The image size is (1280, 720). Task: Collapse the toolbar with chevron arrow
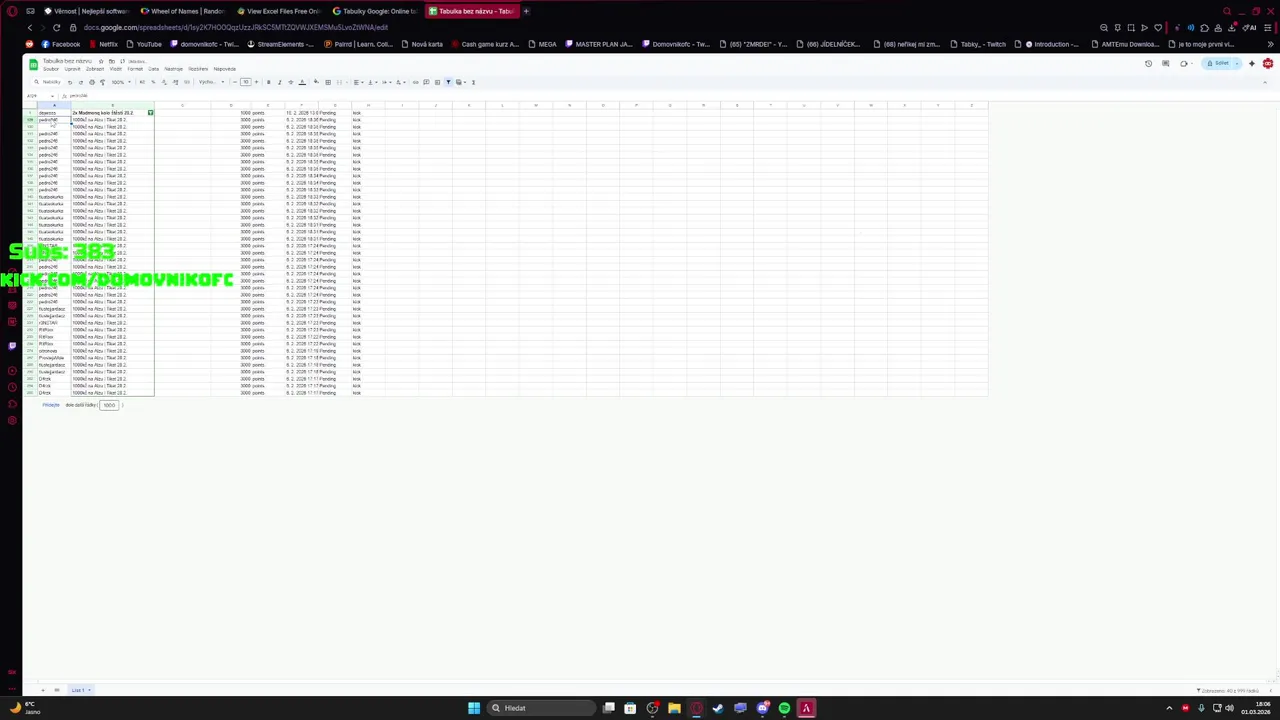(1265, 82)
